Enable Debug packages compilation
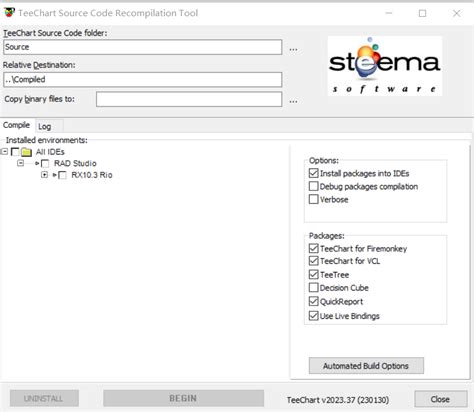This screenshot has height=412, width=474. pos(313,186)
